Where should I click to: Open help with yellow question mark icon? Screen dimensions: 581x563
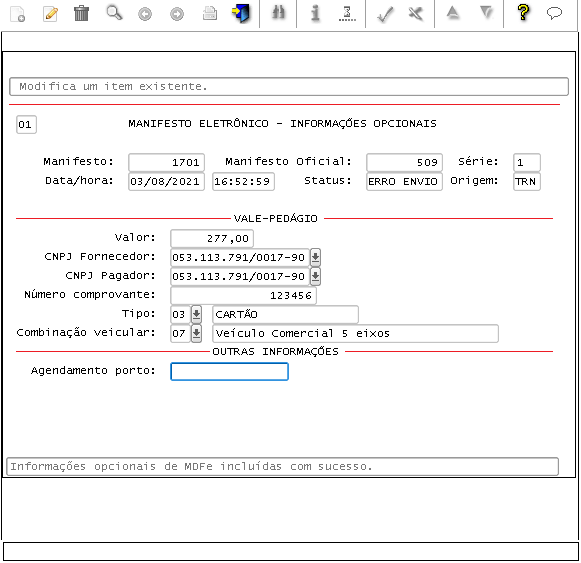point(523,13)
